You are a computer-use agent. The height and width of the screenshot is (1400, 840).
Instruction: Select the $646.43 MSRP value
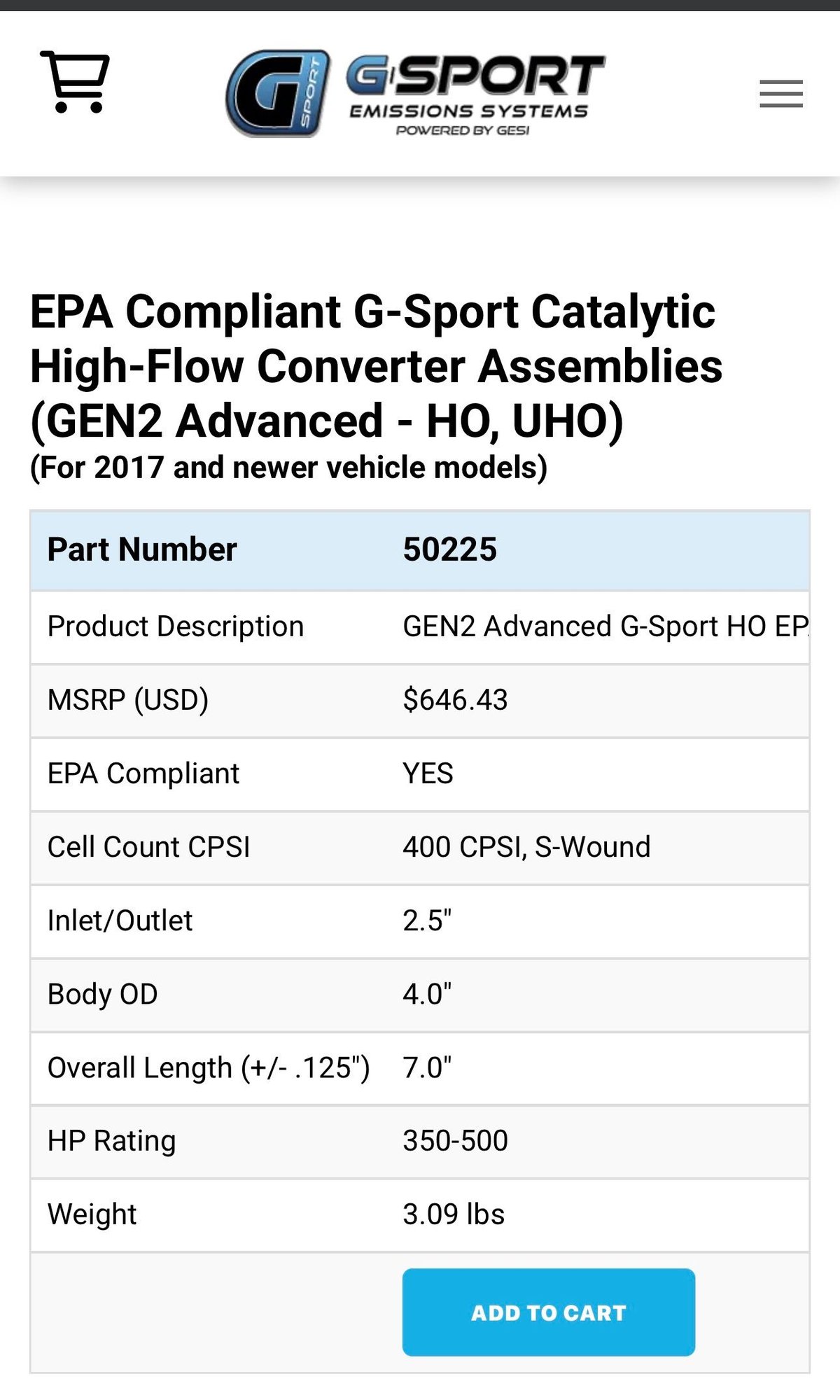455,700
